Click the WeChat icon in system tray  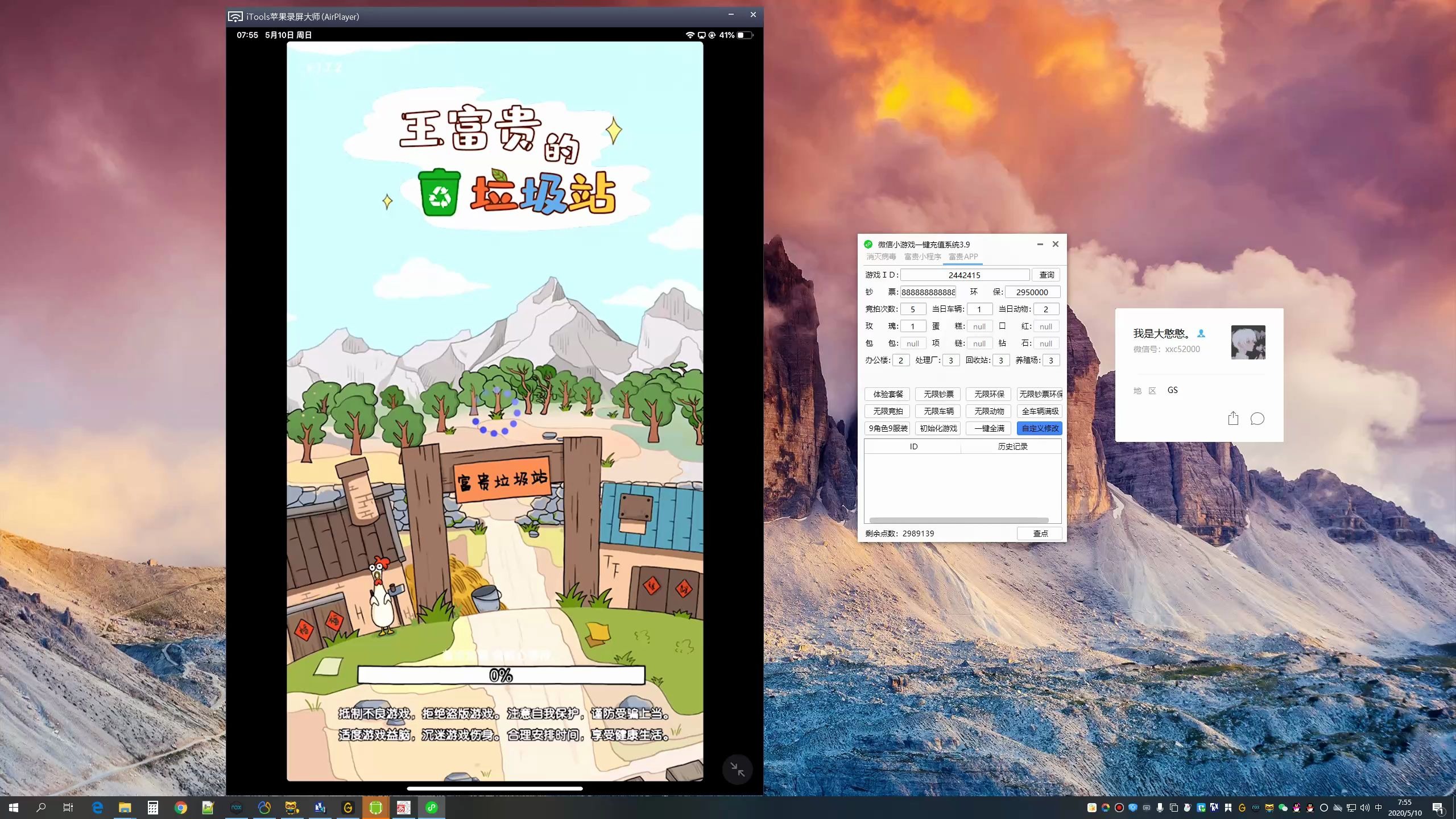click(1283, 808)
